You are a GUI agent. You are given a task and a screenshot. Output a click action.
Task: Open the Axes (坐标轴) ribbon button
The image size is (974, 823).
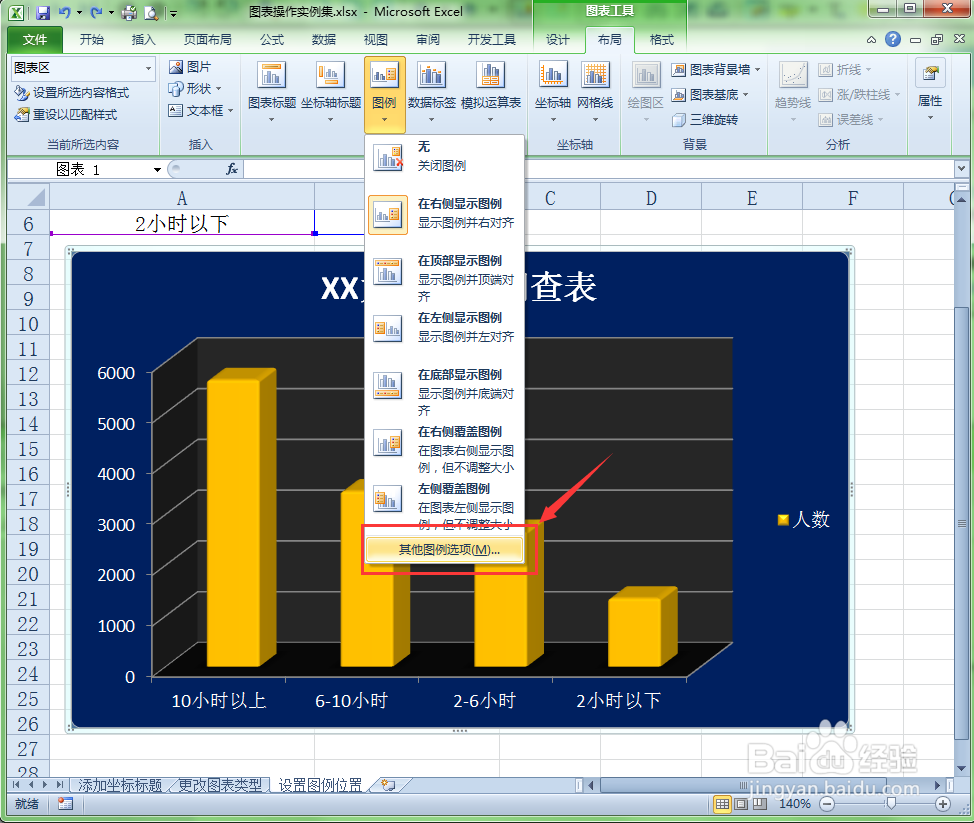[553, 92]
